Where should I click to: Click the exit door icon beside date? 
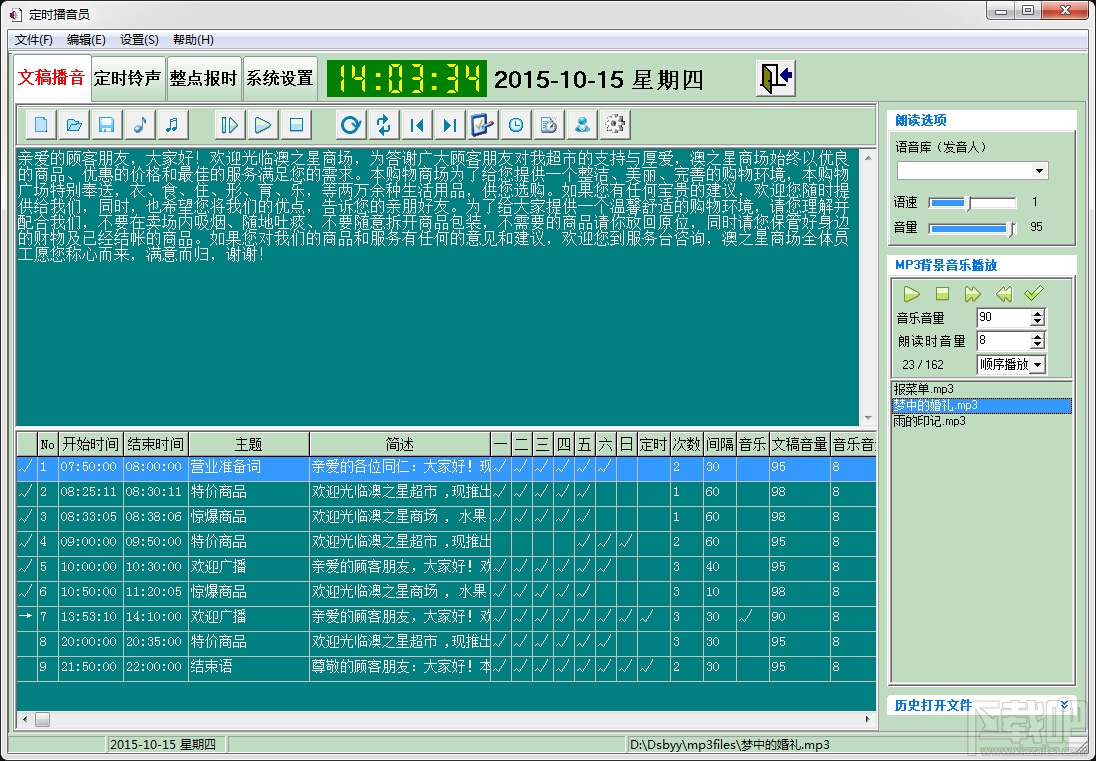775,78
